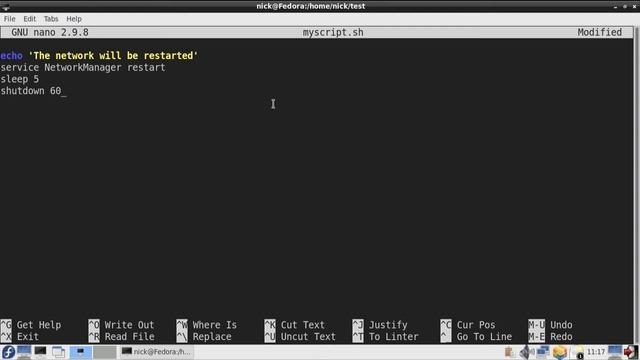The image size is (640, 360).
Task: Open the Edit menu
Action: click(29, 19)
